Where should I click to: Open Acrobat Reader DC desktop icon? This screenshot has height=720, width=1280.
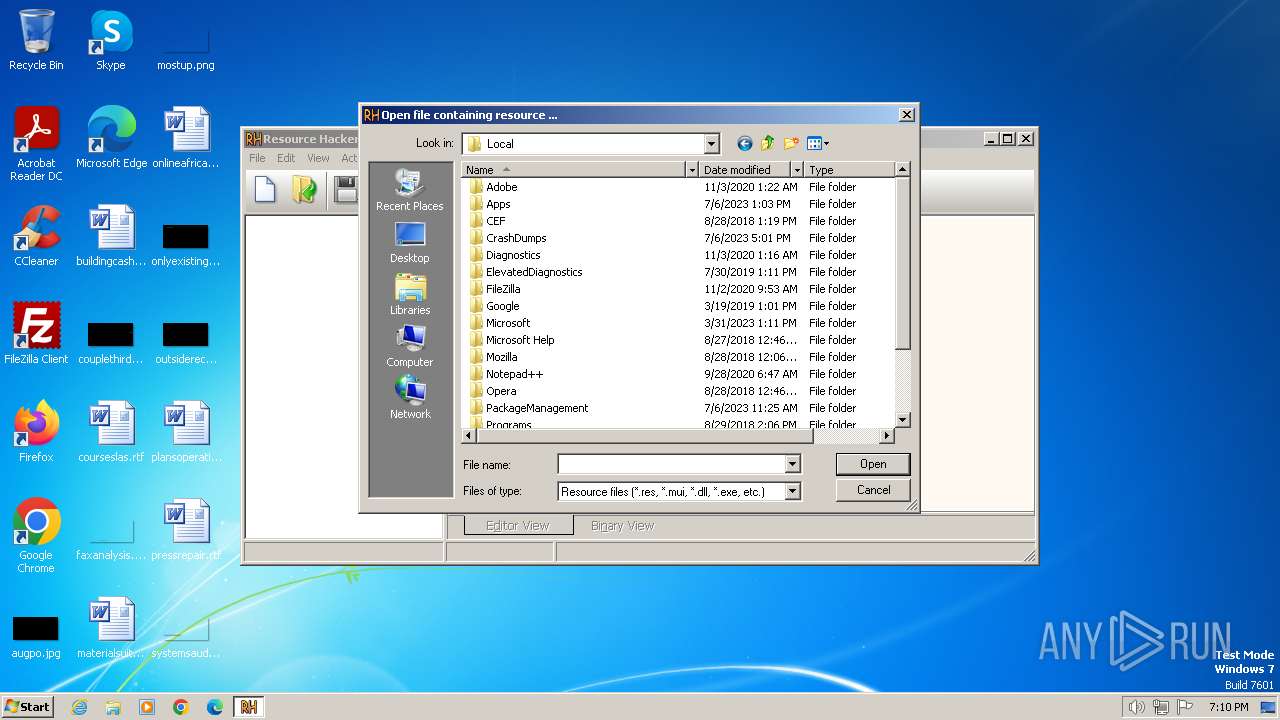coord(36,144)
